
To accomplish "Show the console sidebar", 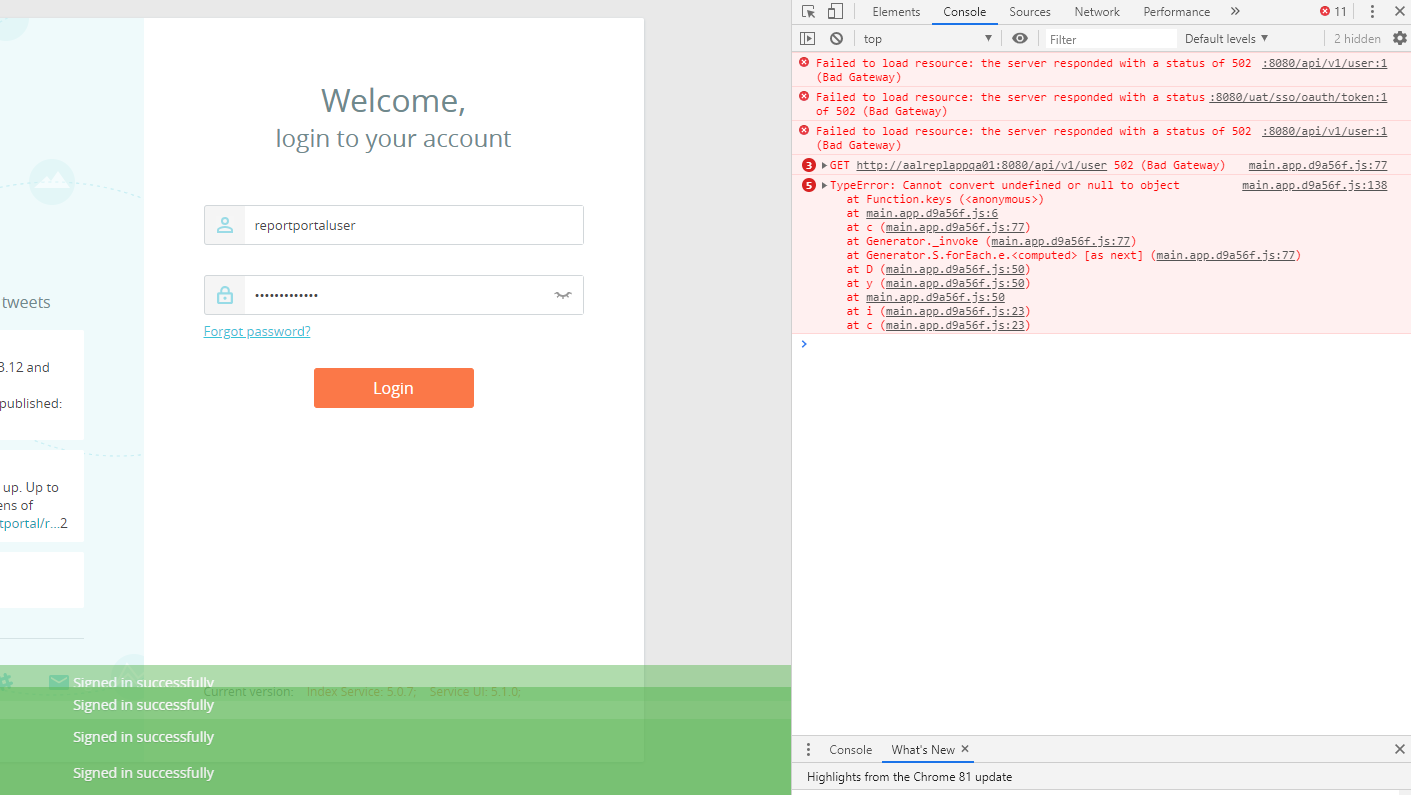I will pyautogui.click(x=808, y=38).
